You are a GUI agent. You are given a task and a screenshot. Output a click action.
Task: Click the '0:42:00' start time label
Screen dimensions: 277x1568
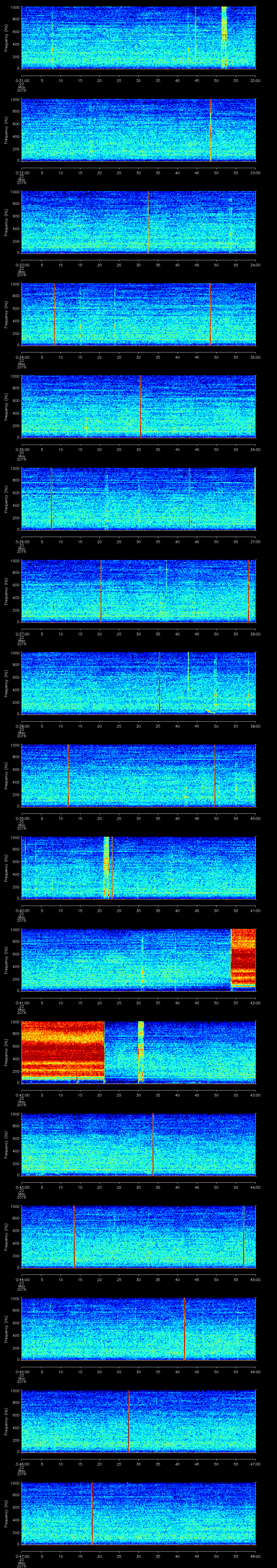coord(22,1095)
